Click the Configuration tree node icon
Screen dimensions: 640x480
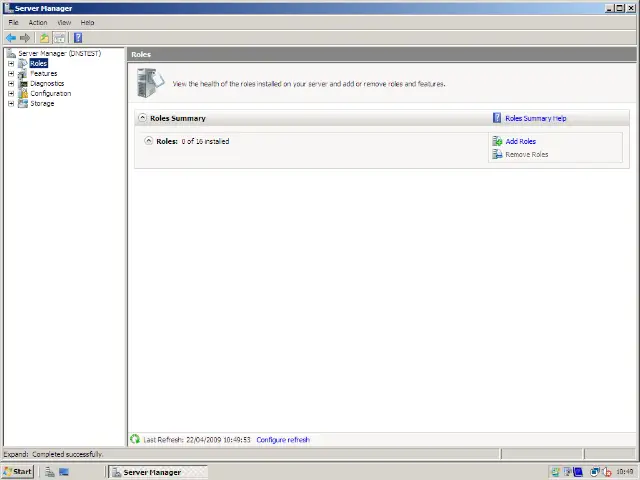pyautogui.click(x=23, y=93)
